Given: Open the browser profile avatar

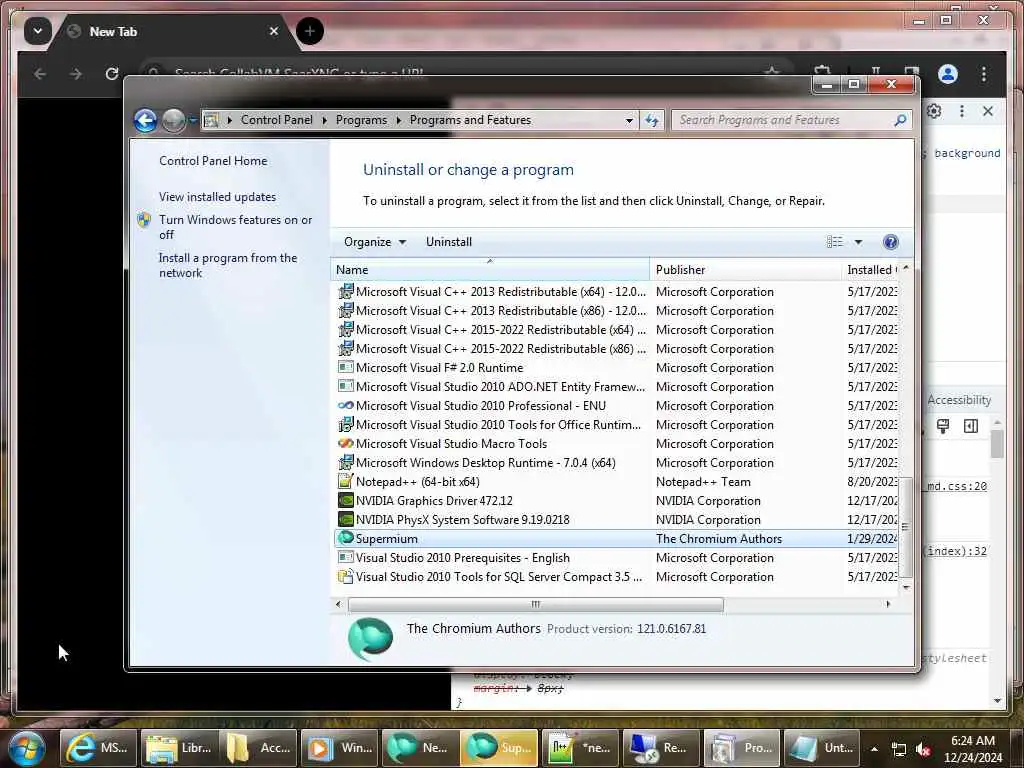Looking at the screenshot, I should click(x=948, y=74).
